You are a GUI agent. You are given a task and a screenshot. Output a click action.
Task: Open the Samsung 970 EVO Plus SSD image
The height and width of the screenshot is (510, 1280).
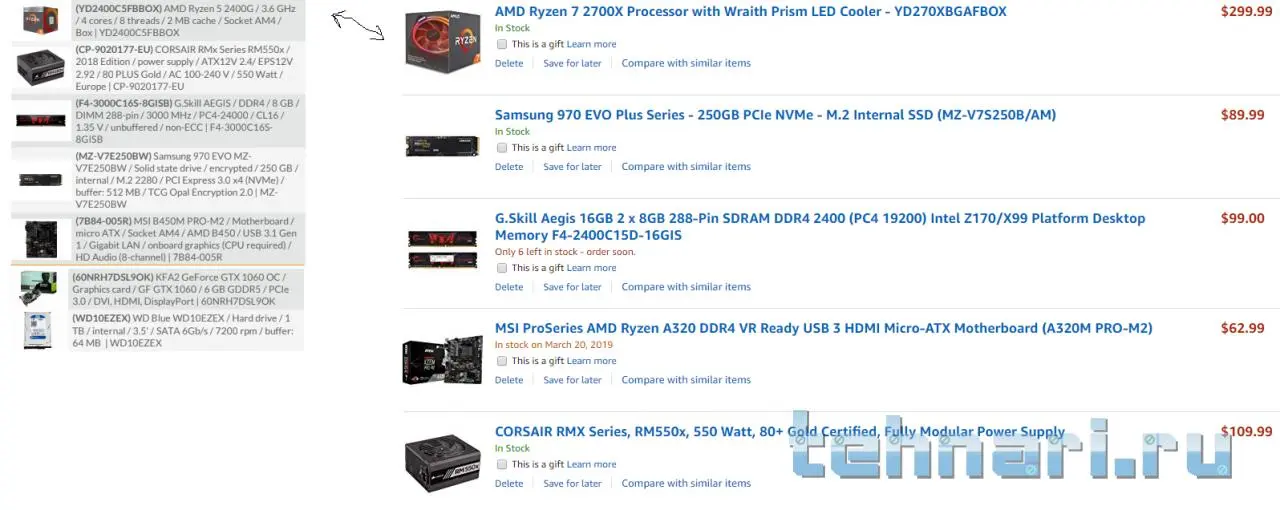click(443, 146)
